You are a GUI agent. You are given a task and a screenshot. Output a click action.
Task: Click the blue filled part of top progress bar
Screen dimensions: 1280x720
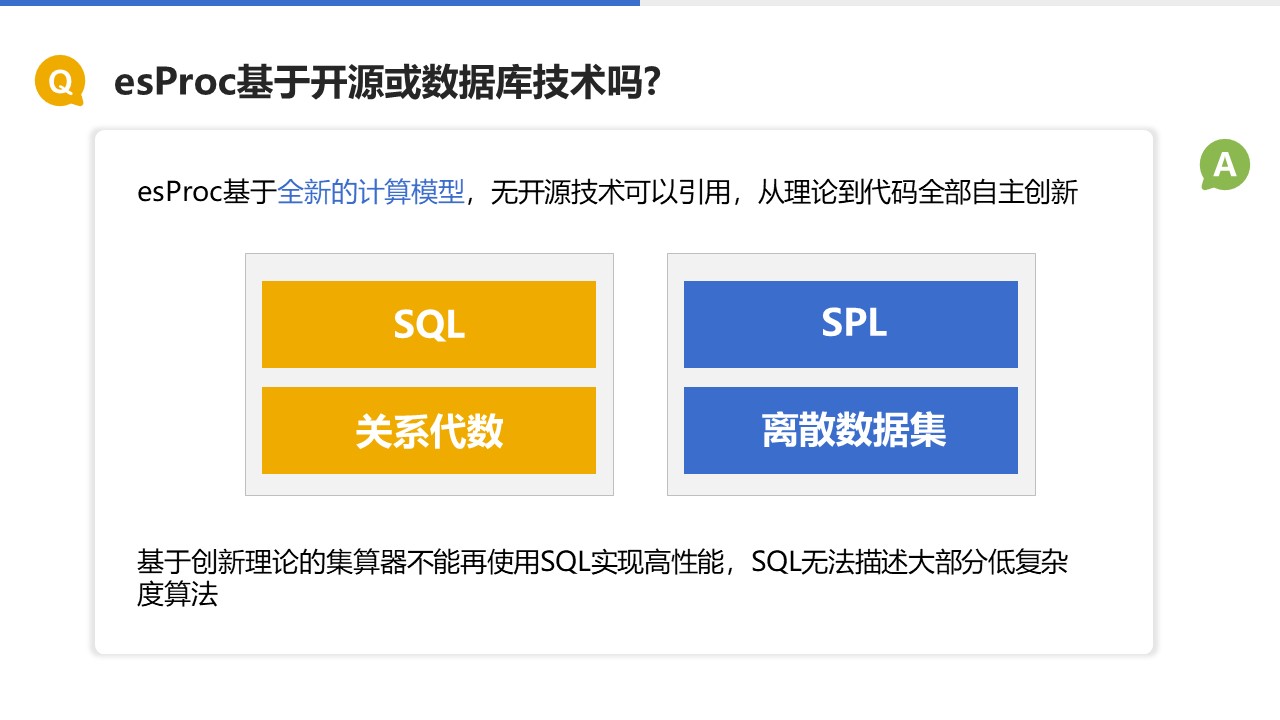pyautogui.click(x=320, y=3)
